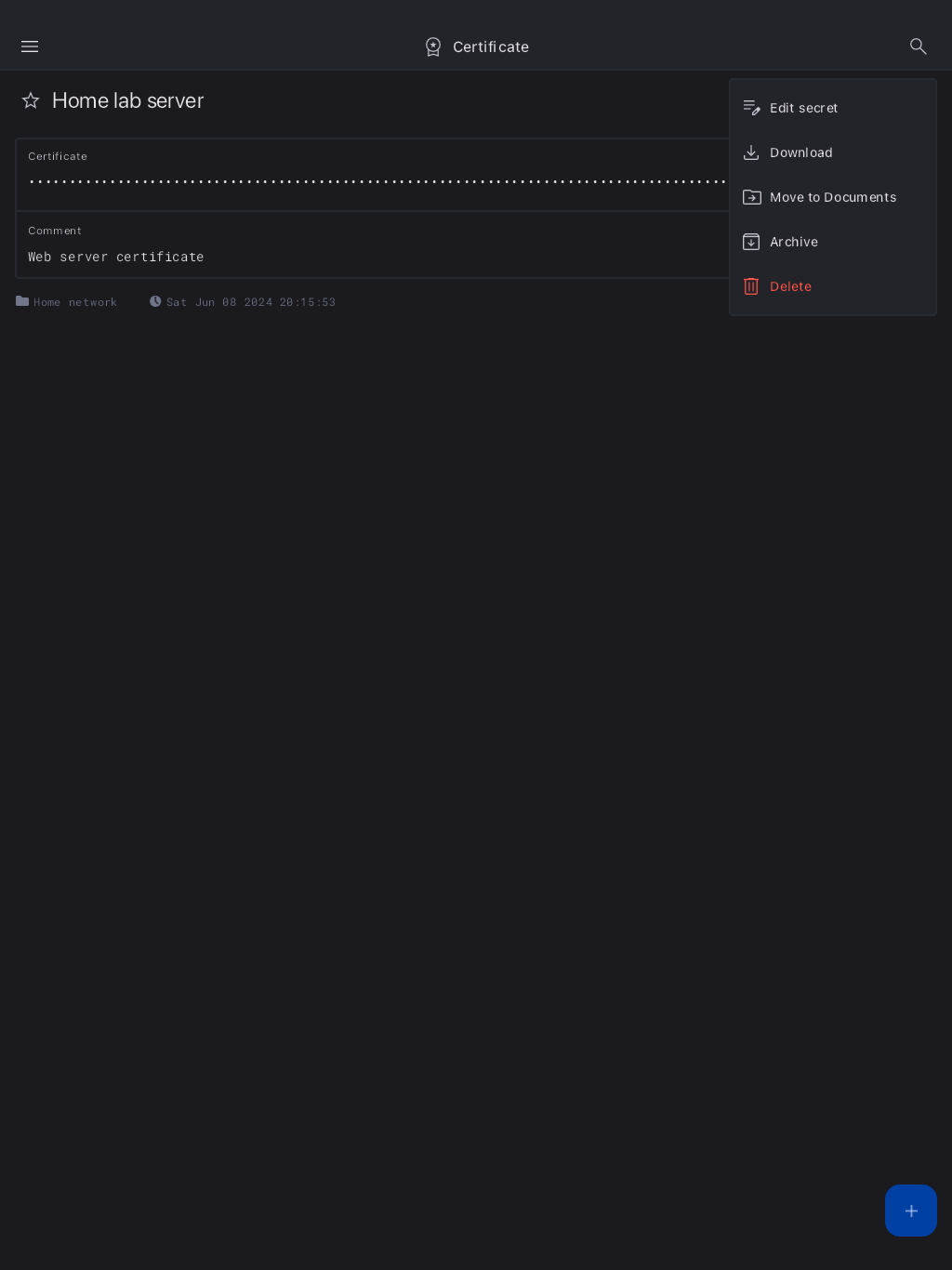952x1270 pixels.
Task: Open the hamburger navigation menu
Action: (x=30, y=46)
